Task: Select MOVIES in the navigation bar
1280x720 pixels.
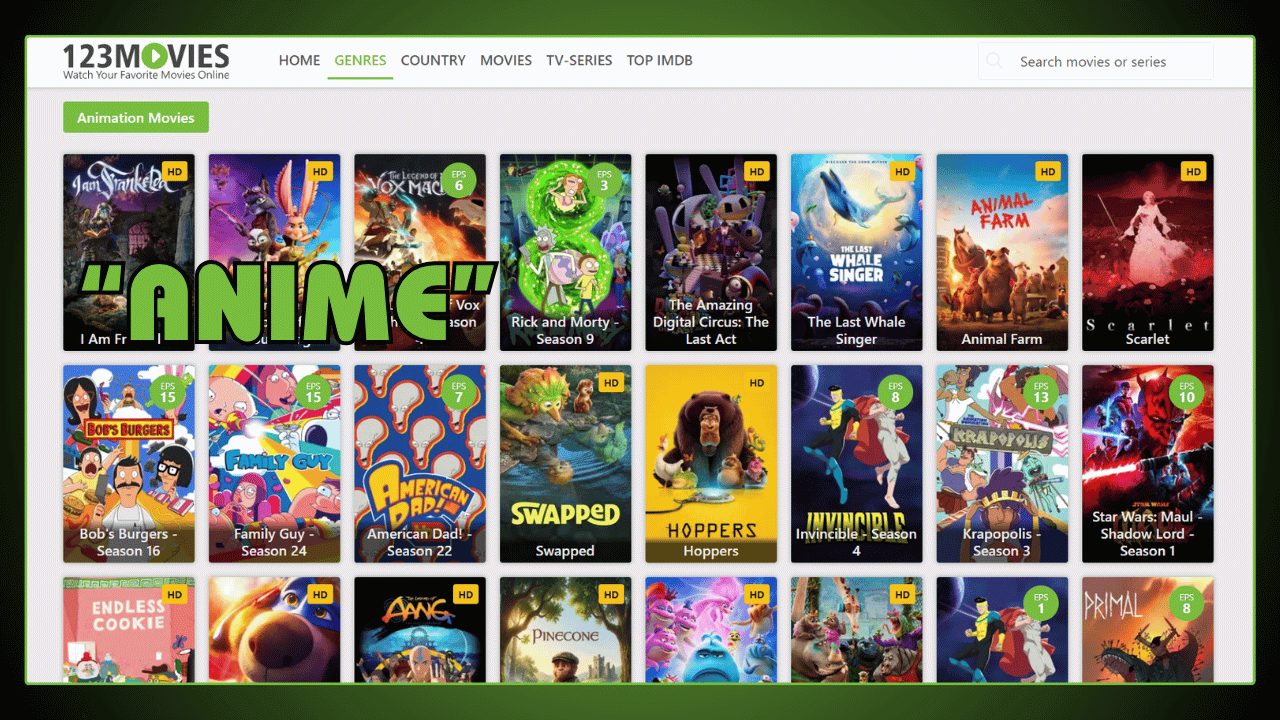Action: [x=506, y=60]
